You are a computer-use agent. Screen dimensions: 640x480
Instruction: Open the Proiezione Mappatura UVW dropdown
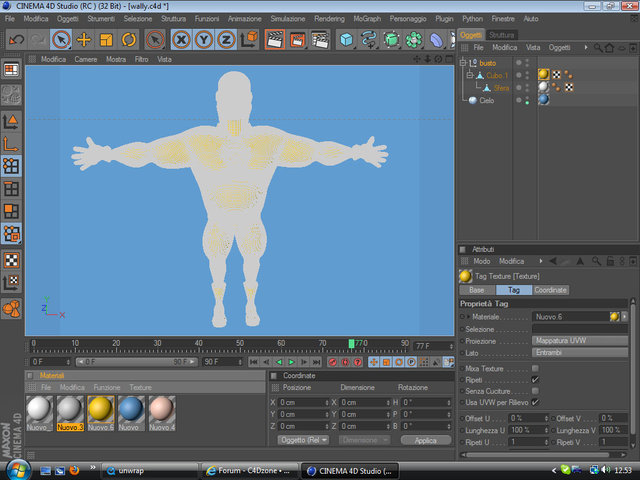[x=580, y=341]
